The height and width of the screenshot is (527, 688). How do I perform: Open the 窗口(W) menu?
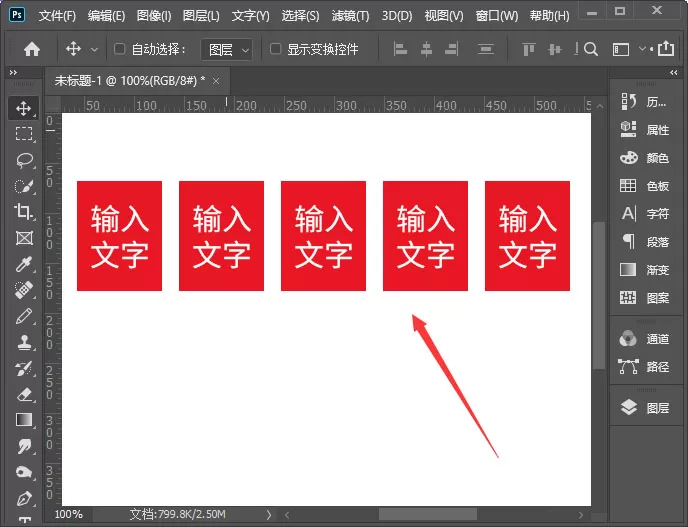(497, 16)
